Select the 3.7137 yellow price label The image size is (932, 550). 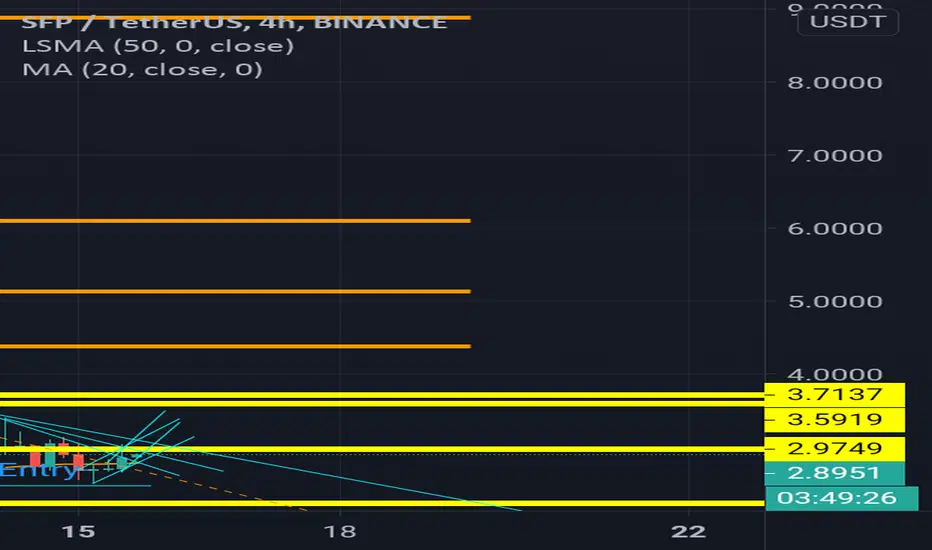click(835, 394)
